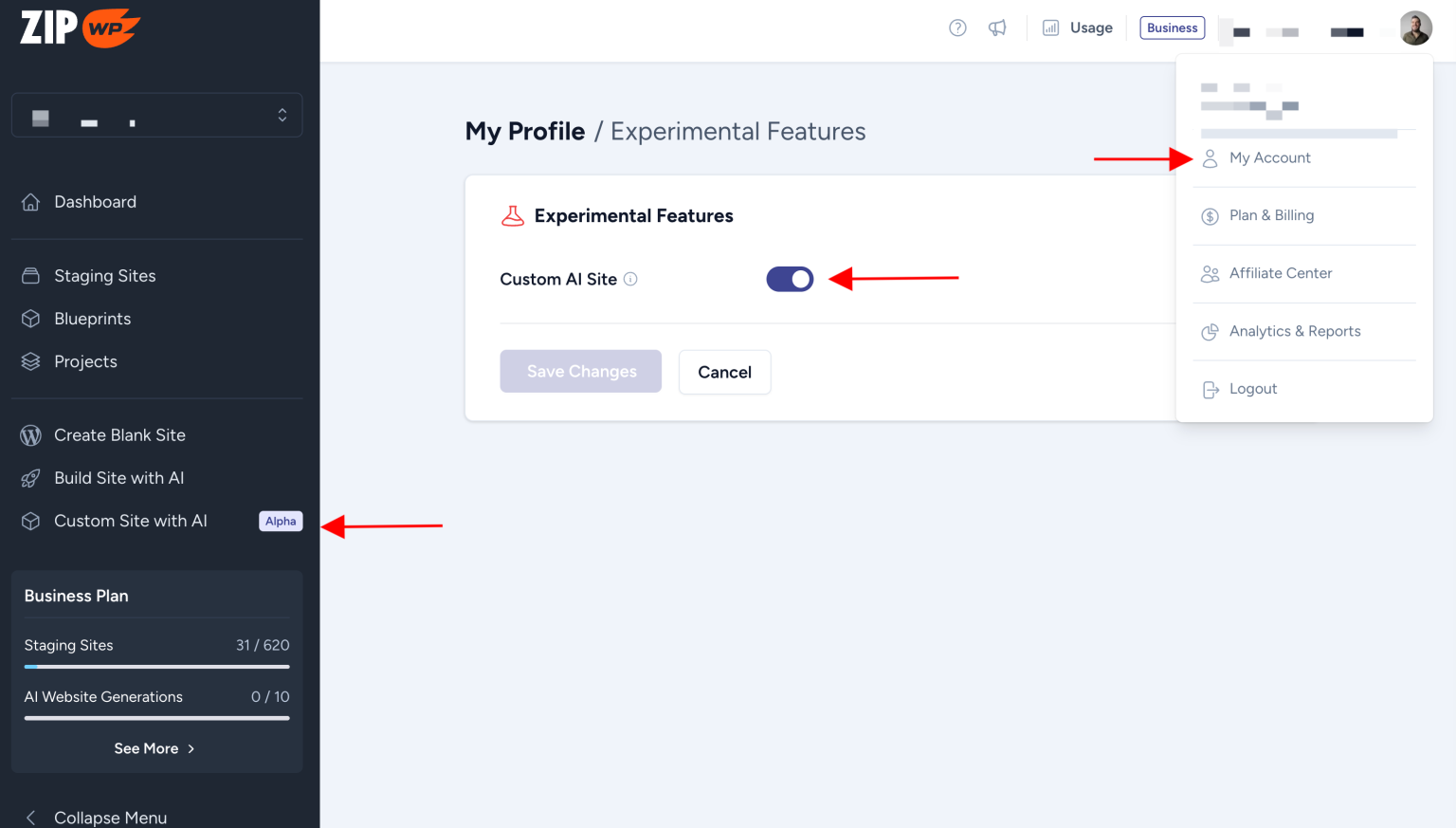Click the Cancel button

tap(724, 372)
